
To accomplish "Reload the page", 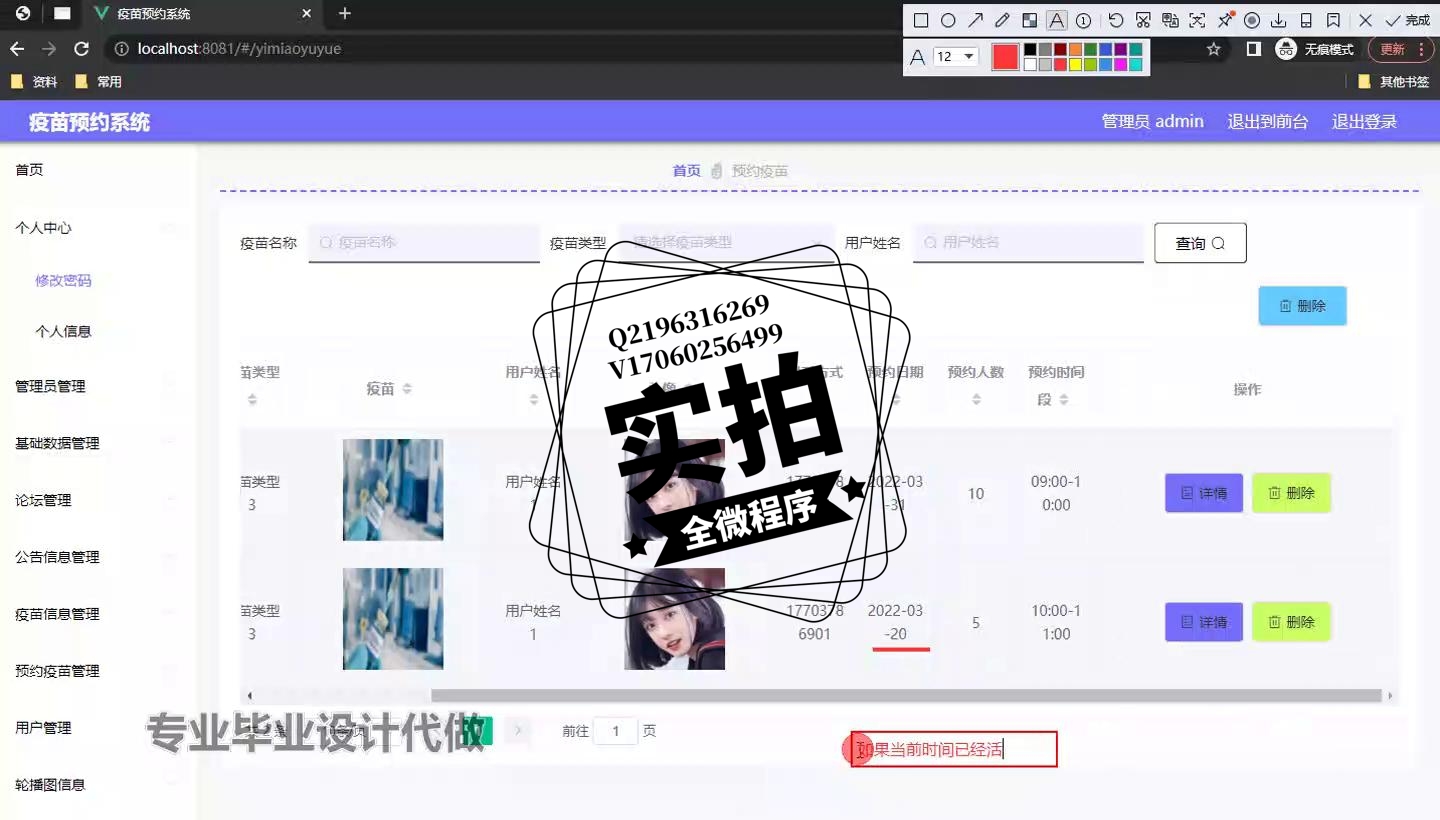I will coord(82,49).
